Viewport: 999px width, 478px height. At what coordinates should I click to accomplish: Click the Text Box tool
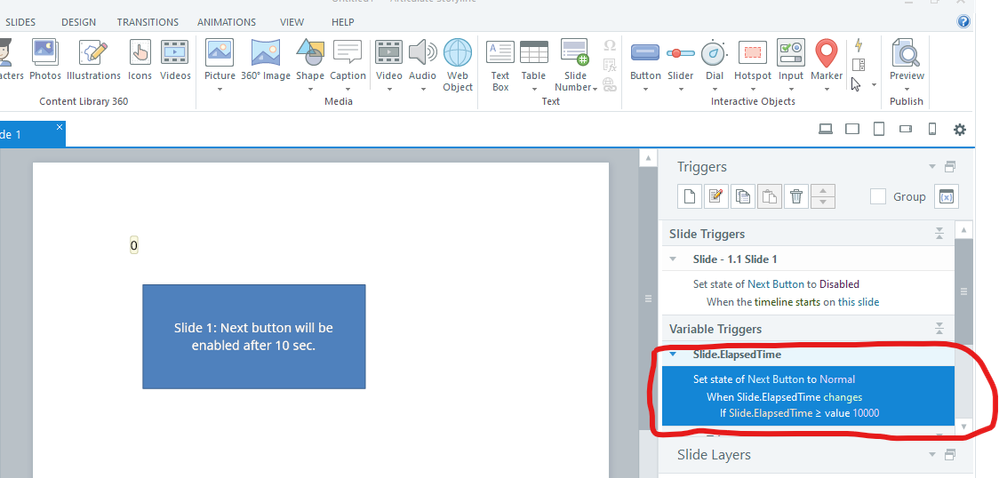click(x=500, y=65)
